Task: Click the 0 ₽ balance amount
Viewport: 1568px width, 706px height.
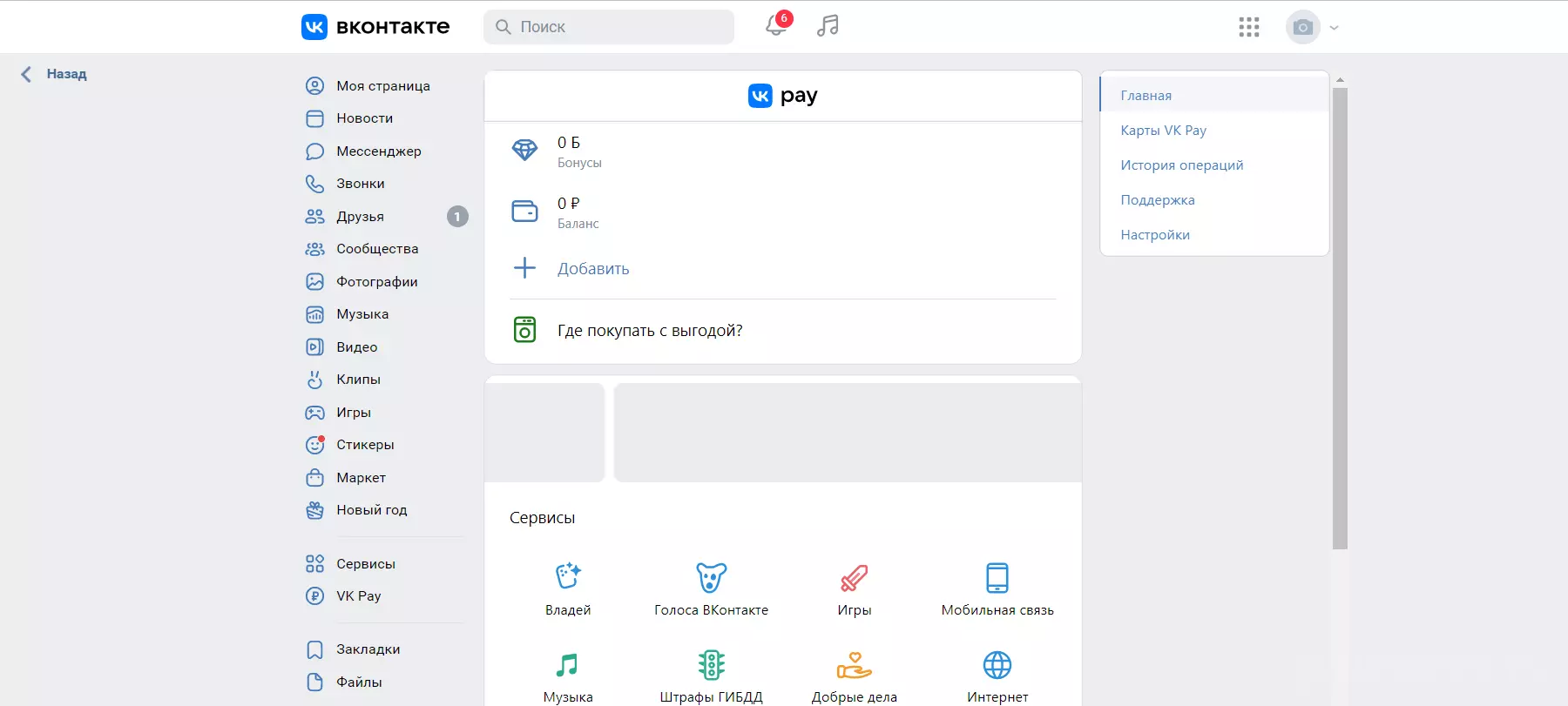Action: tap(569, 203)
